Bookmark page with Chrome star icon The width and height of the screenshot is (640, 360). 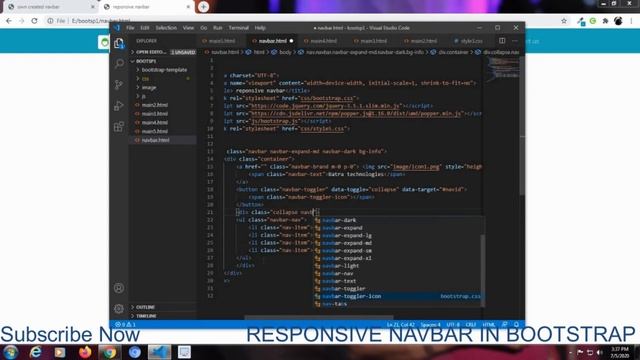(x=564, y=21)
